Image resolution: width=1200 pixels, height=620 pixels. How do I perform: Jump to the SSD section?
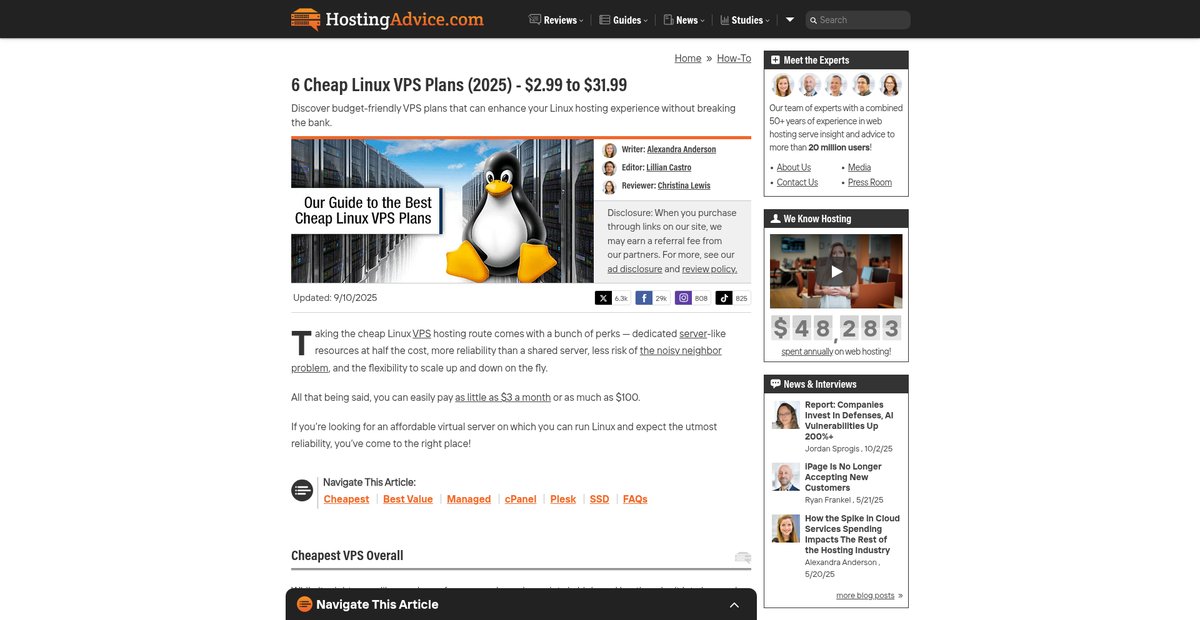[x=599, y=499]
